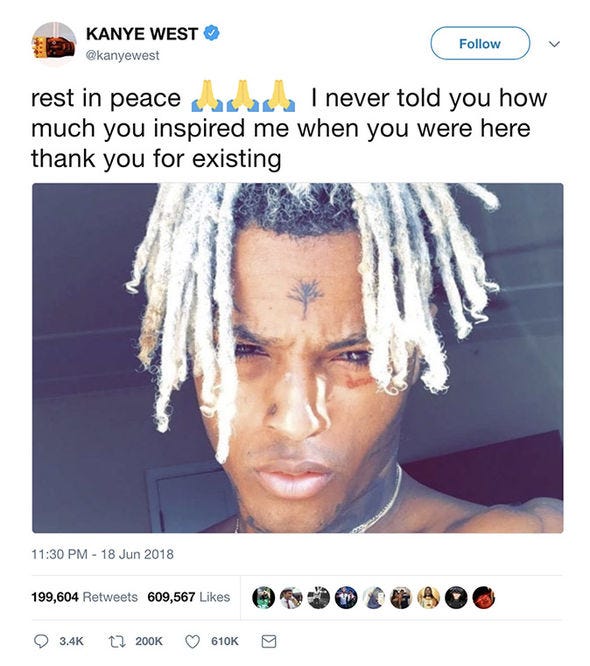Click the 610K like count
The height and width of the screenshot is (666, 590).
pos(225,641)
